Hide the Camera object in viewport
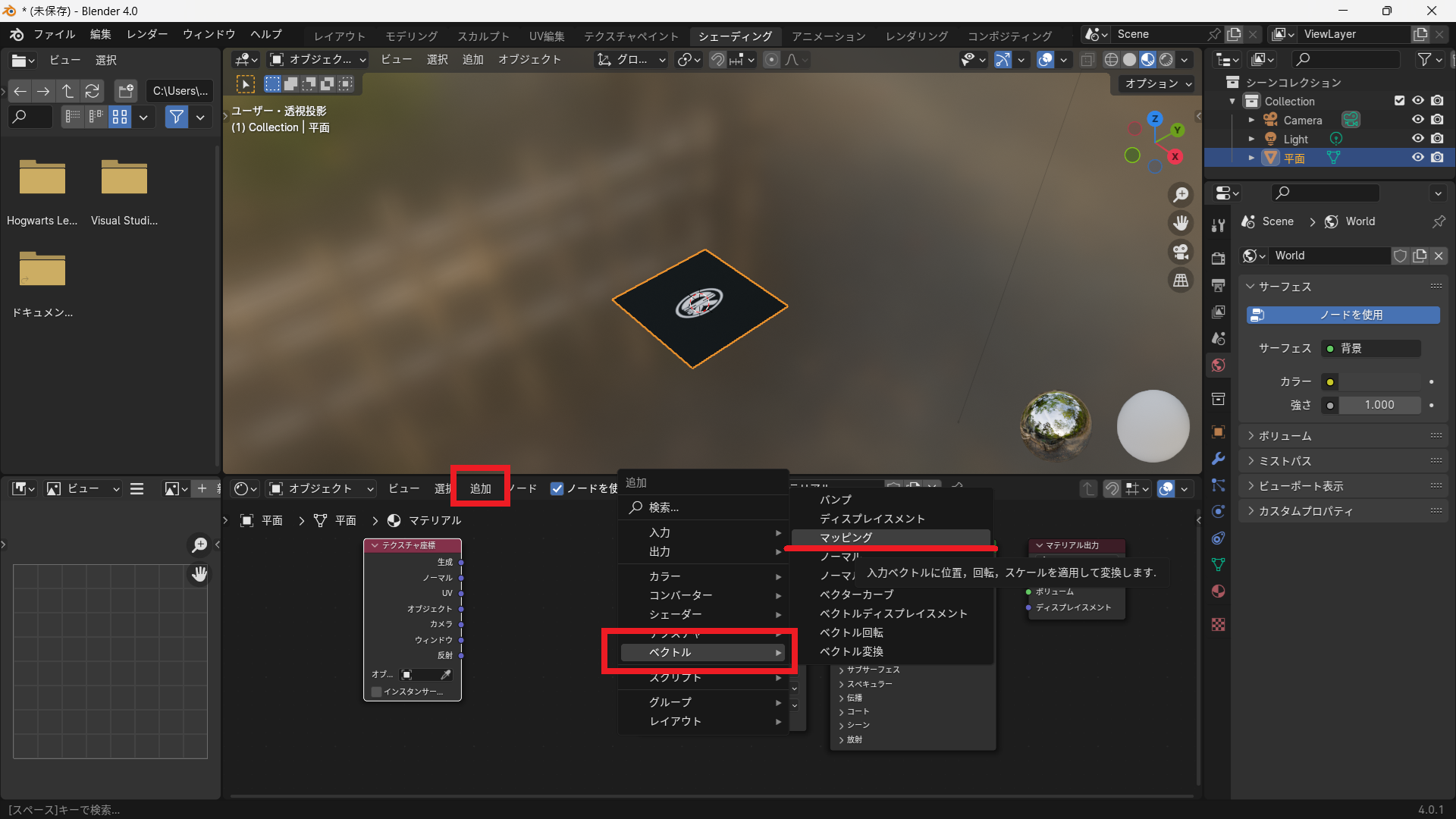 [1417, 120]
